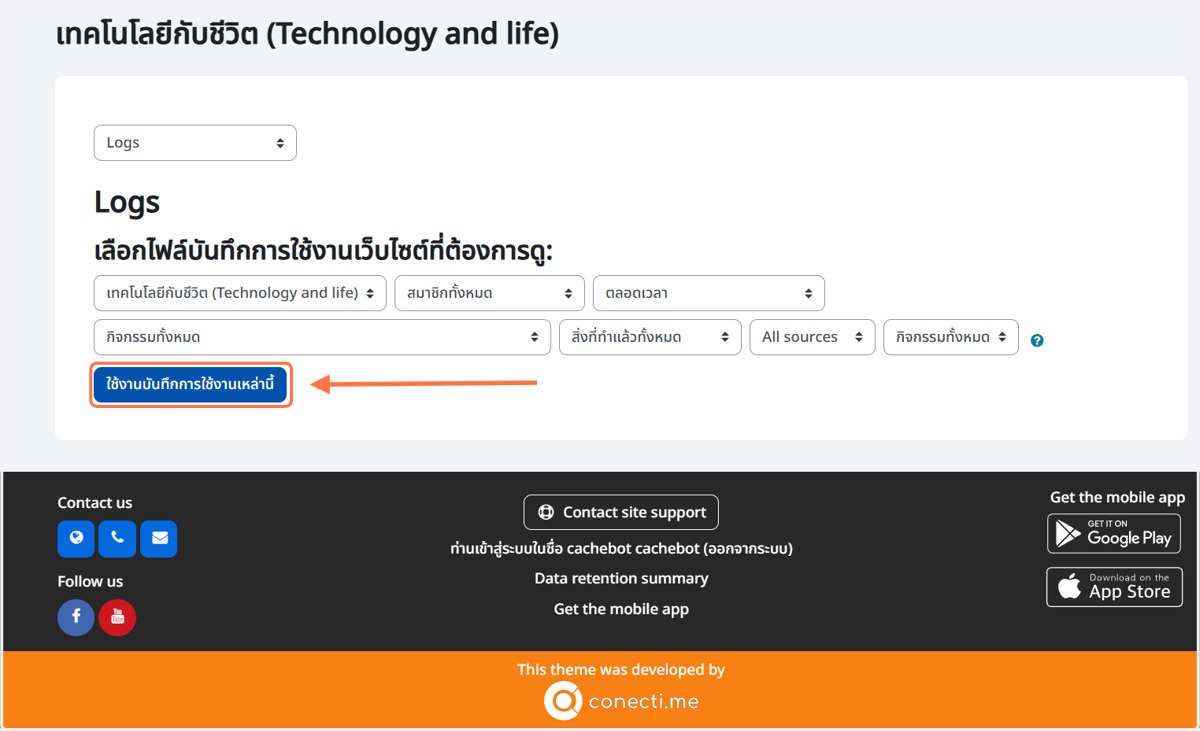Click the ออกจากระบบ logout link

pyautogui.click(x=748, y=548)
